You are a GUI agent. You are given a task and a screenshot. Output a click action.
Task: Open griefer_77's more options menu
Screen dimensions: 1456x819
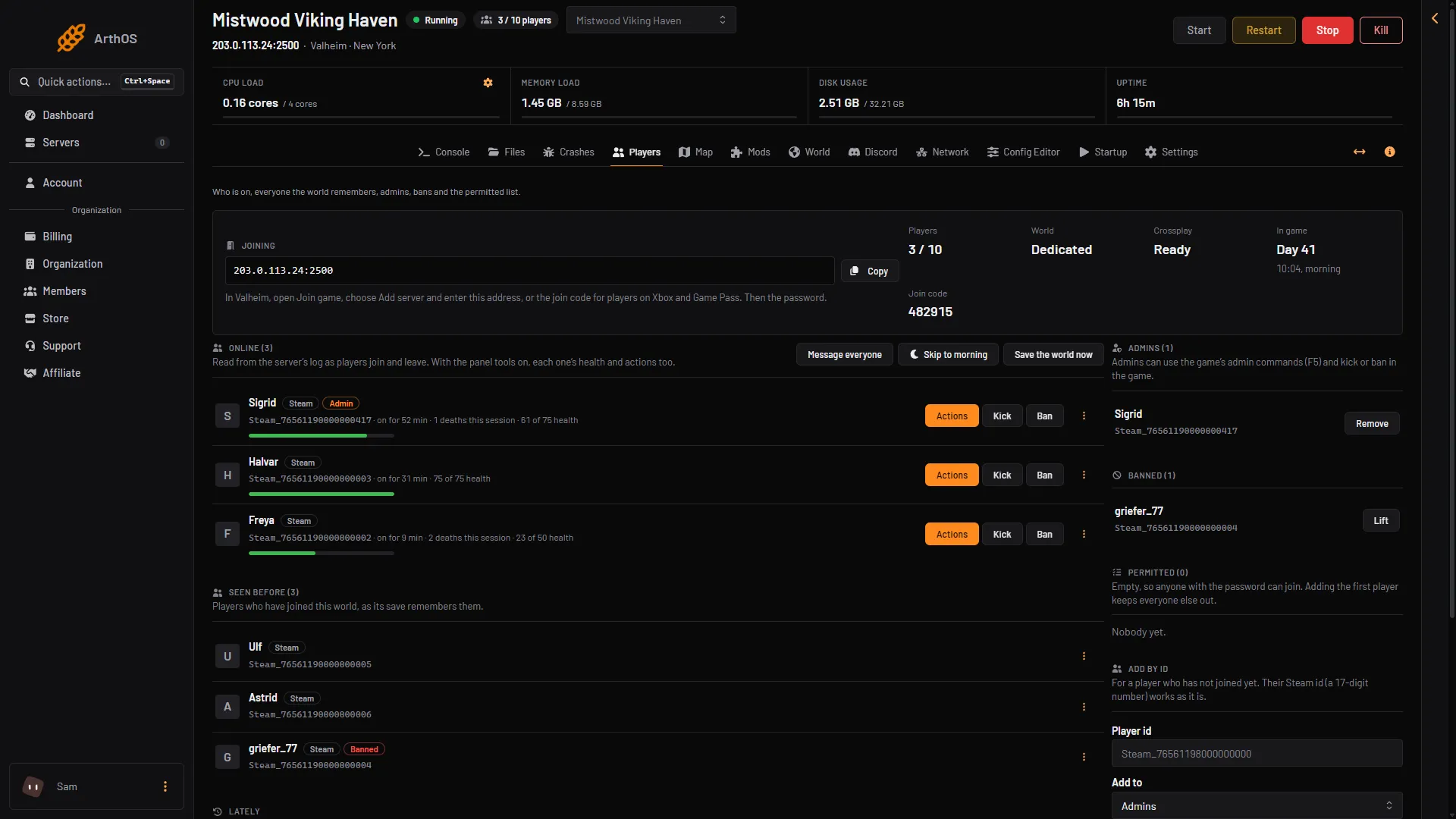click(1084, 757)
